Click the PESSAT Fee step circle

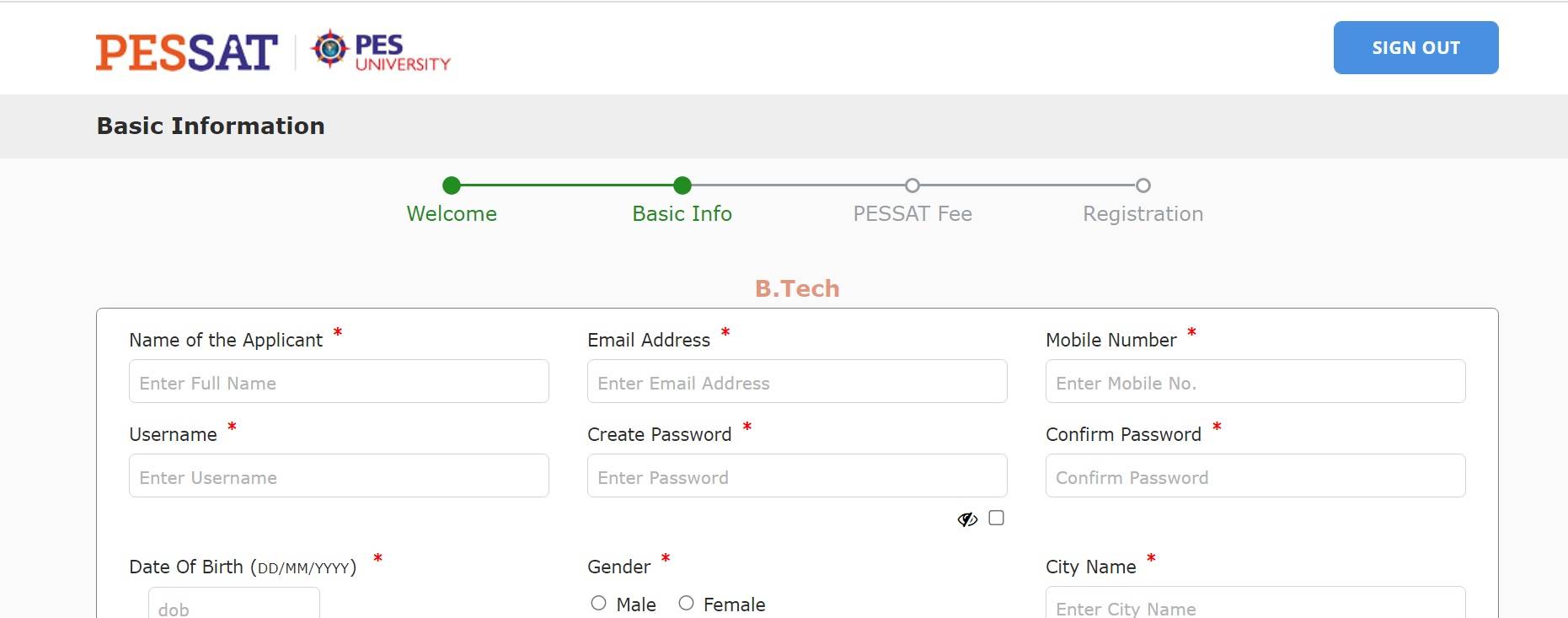913,186
